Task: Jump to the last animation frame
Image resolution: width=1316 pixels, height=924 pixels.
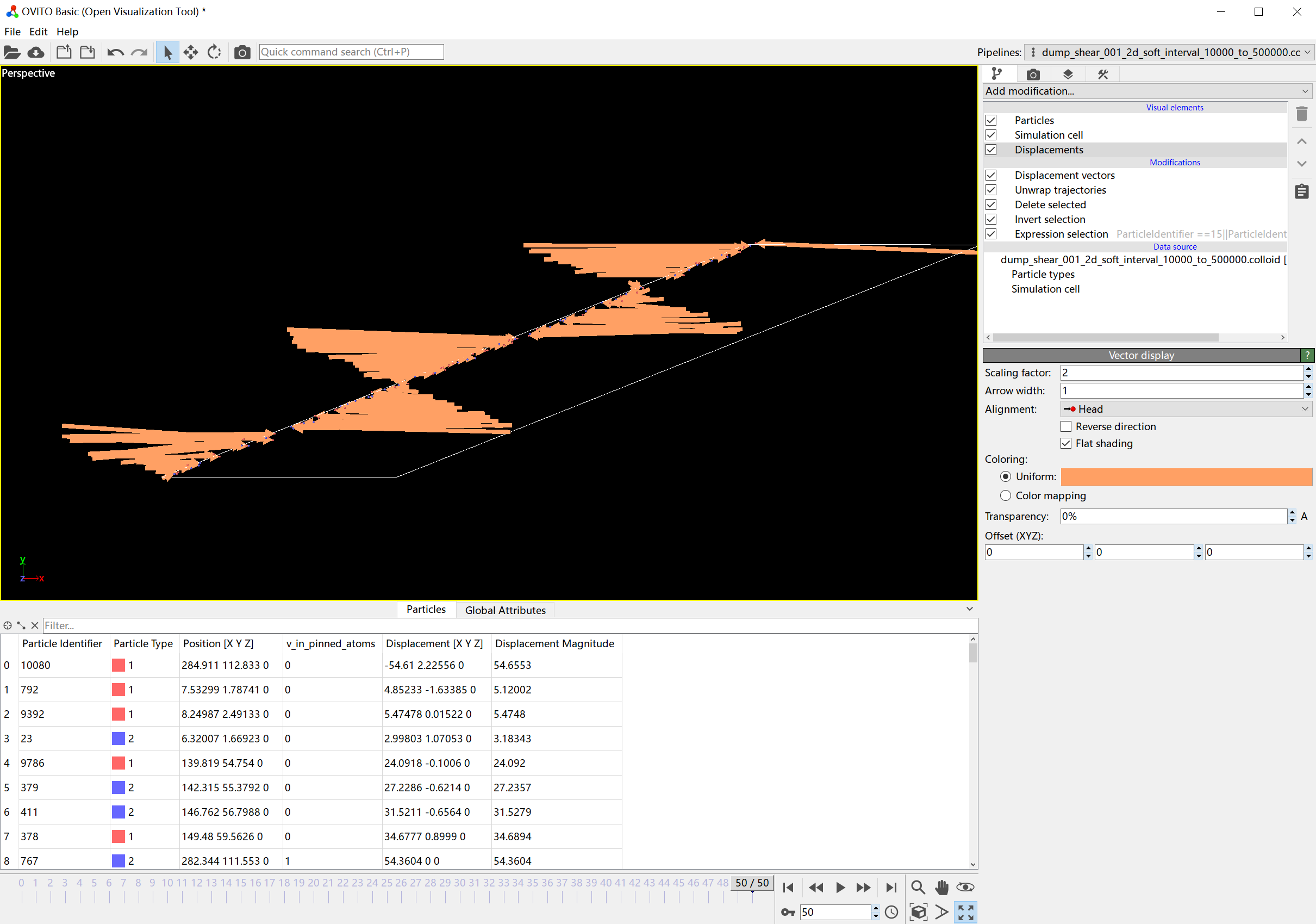Action: pos(891,888)
